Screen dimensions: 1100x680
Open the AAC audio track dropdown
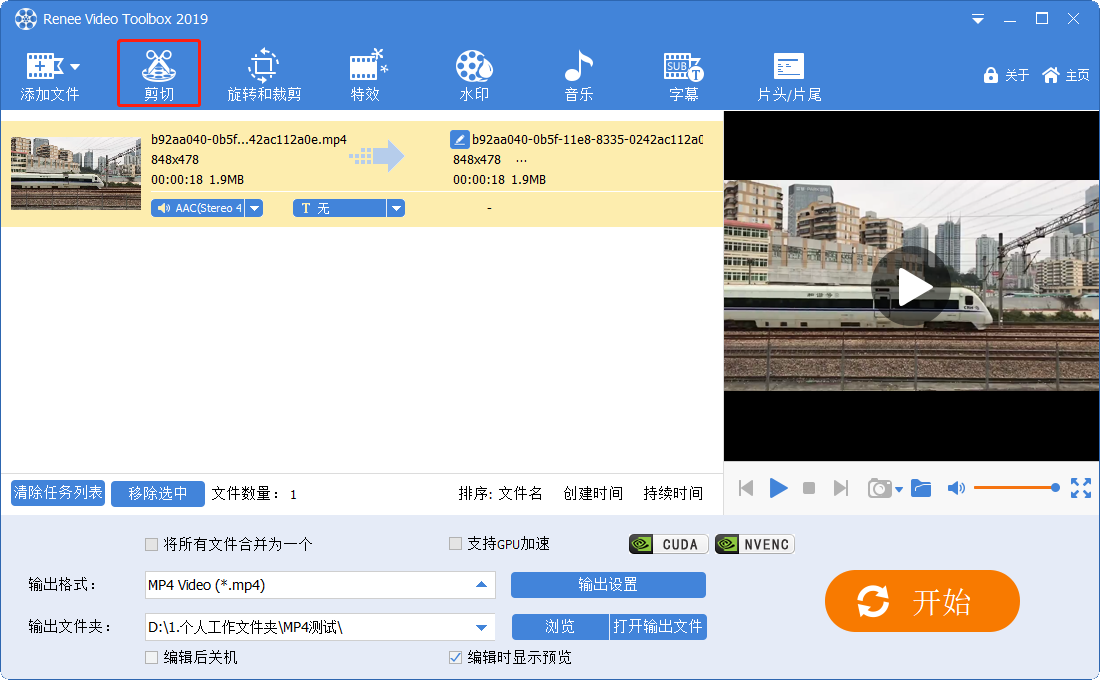click(x=254, y=208)
